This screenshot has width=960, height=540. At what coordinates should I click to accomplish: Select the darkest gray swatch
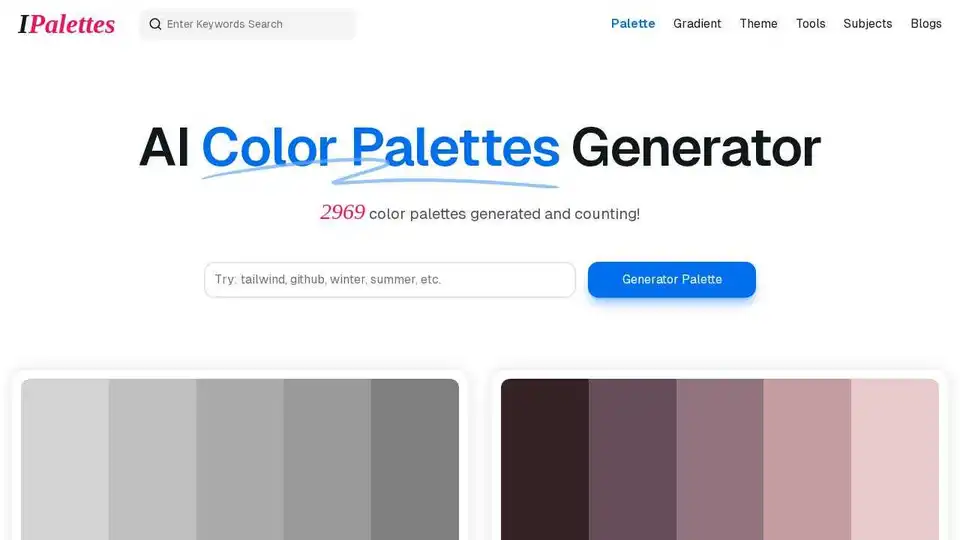(x=414, y=459)
